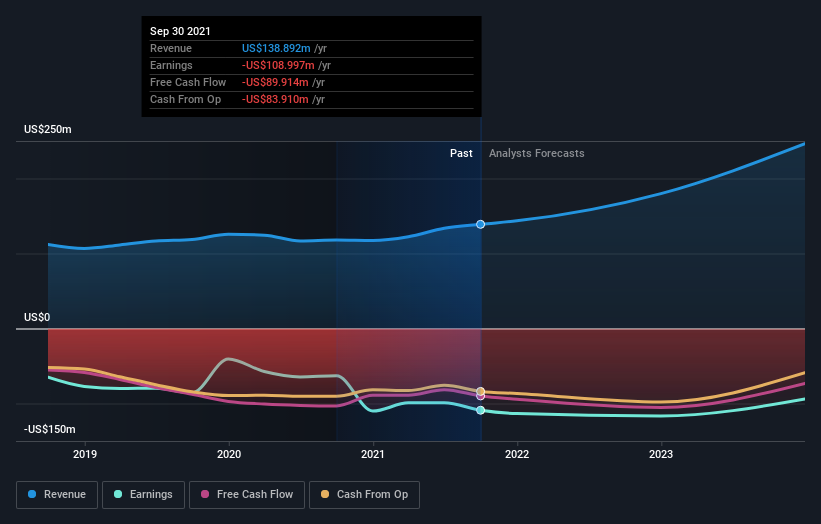Click the 2020 x-axis label
Viewport: 821px width, 524px height.
coord(229,454)
